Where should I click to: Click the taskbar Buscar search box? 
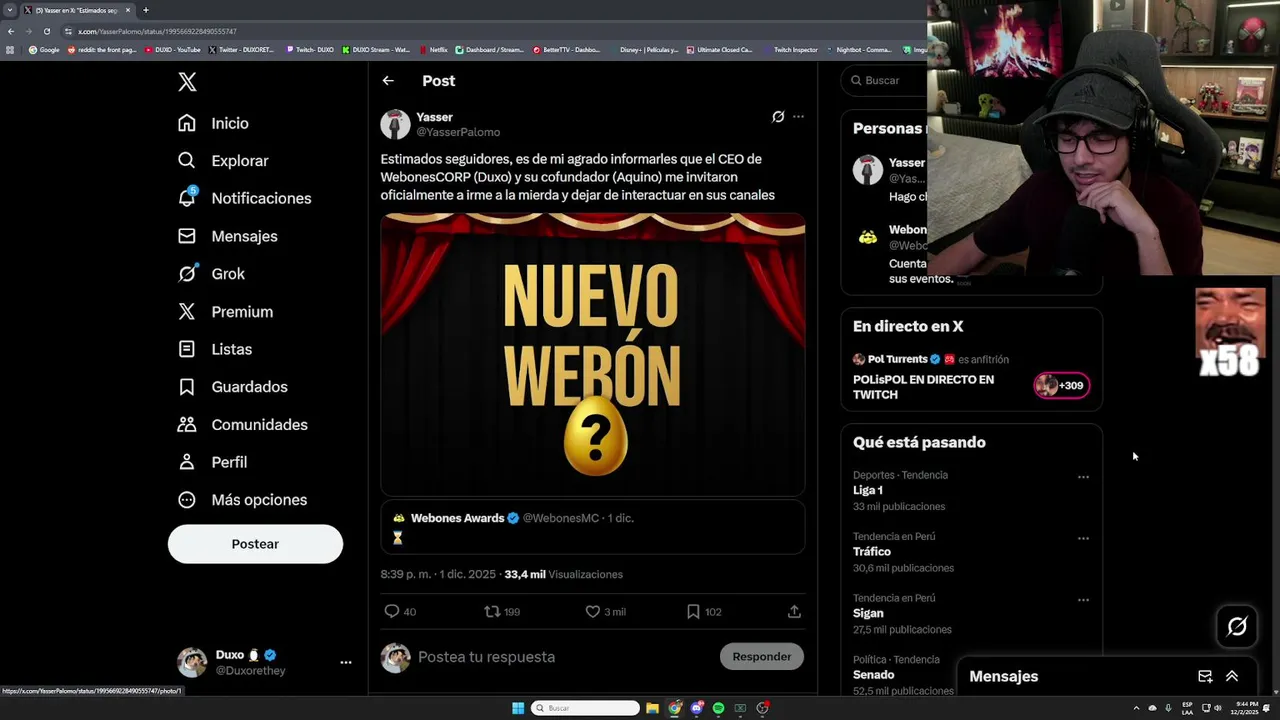(x=585, y=708)
